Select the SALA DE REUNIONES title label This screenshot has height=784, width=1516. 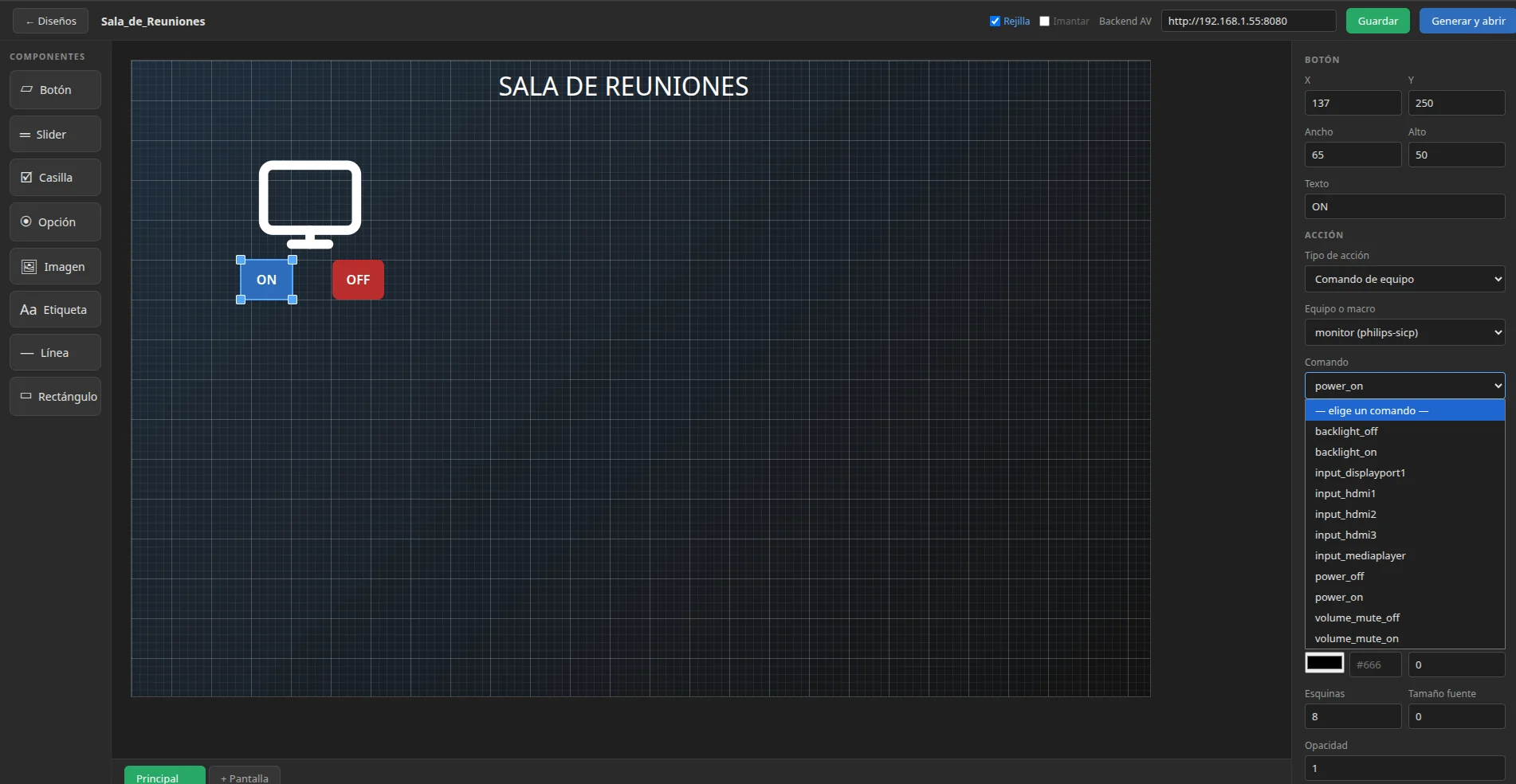(623, 86)
